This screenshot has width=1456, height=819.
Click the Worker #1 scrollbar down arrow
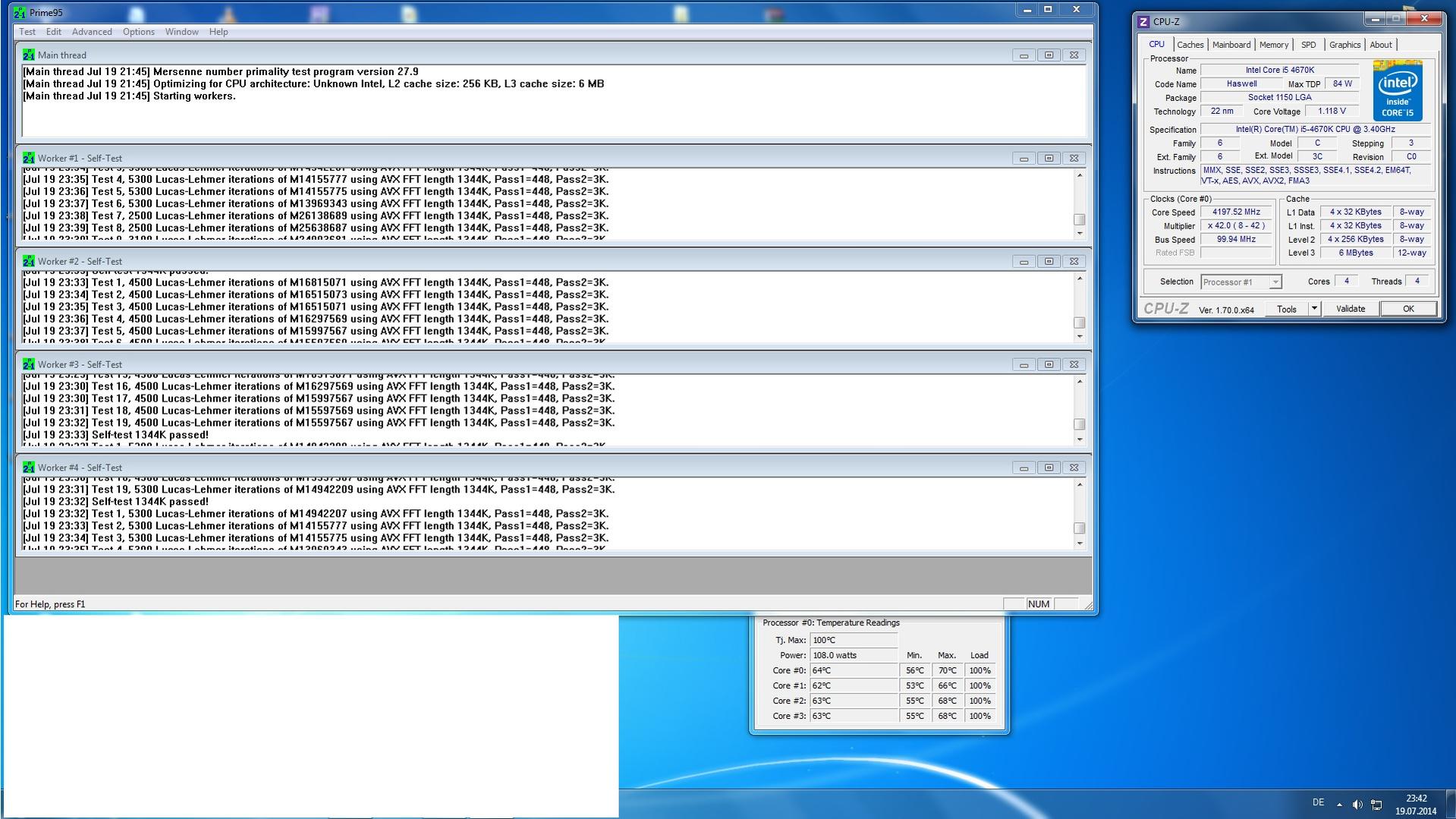1080,233
